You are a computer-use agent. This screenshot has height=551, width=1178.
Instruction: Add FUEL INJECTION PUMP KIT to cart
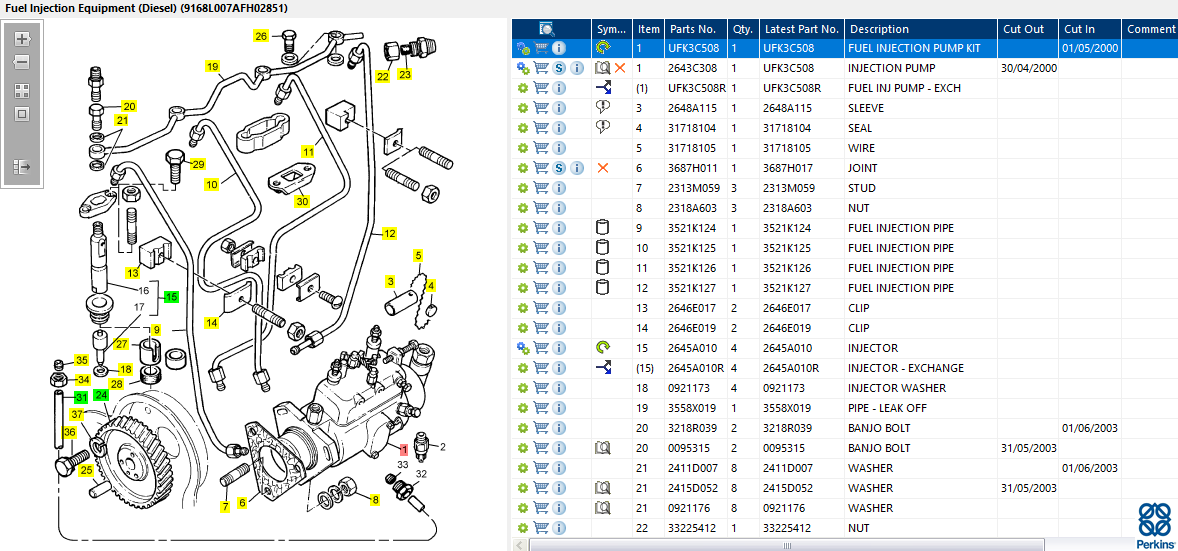coord(541,48)
